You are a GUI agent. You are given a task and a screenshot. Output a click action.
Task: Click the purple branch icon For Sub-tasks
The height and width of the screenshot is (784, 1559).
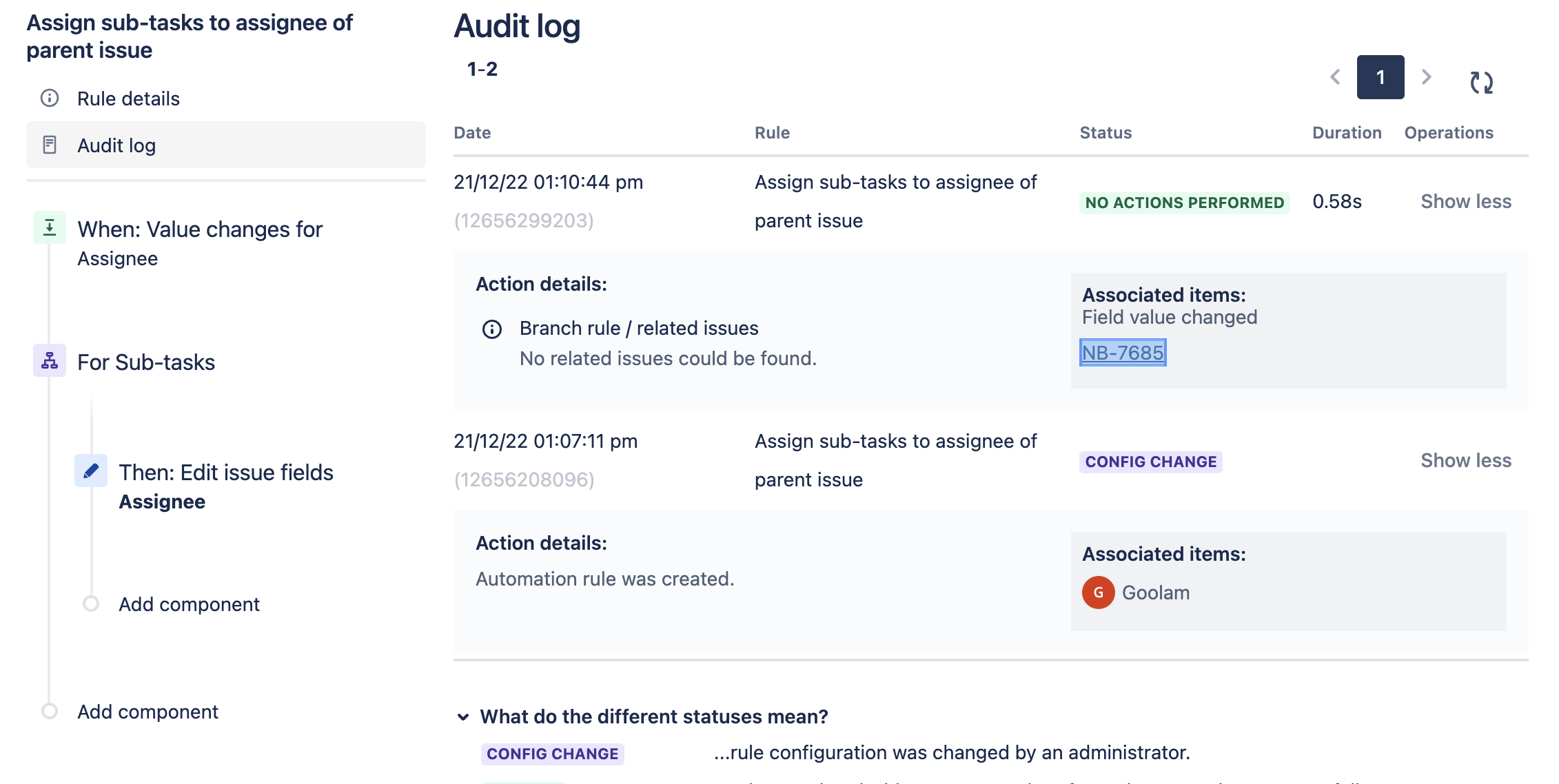(x=50, y=360)
